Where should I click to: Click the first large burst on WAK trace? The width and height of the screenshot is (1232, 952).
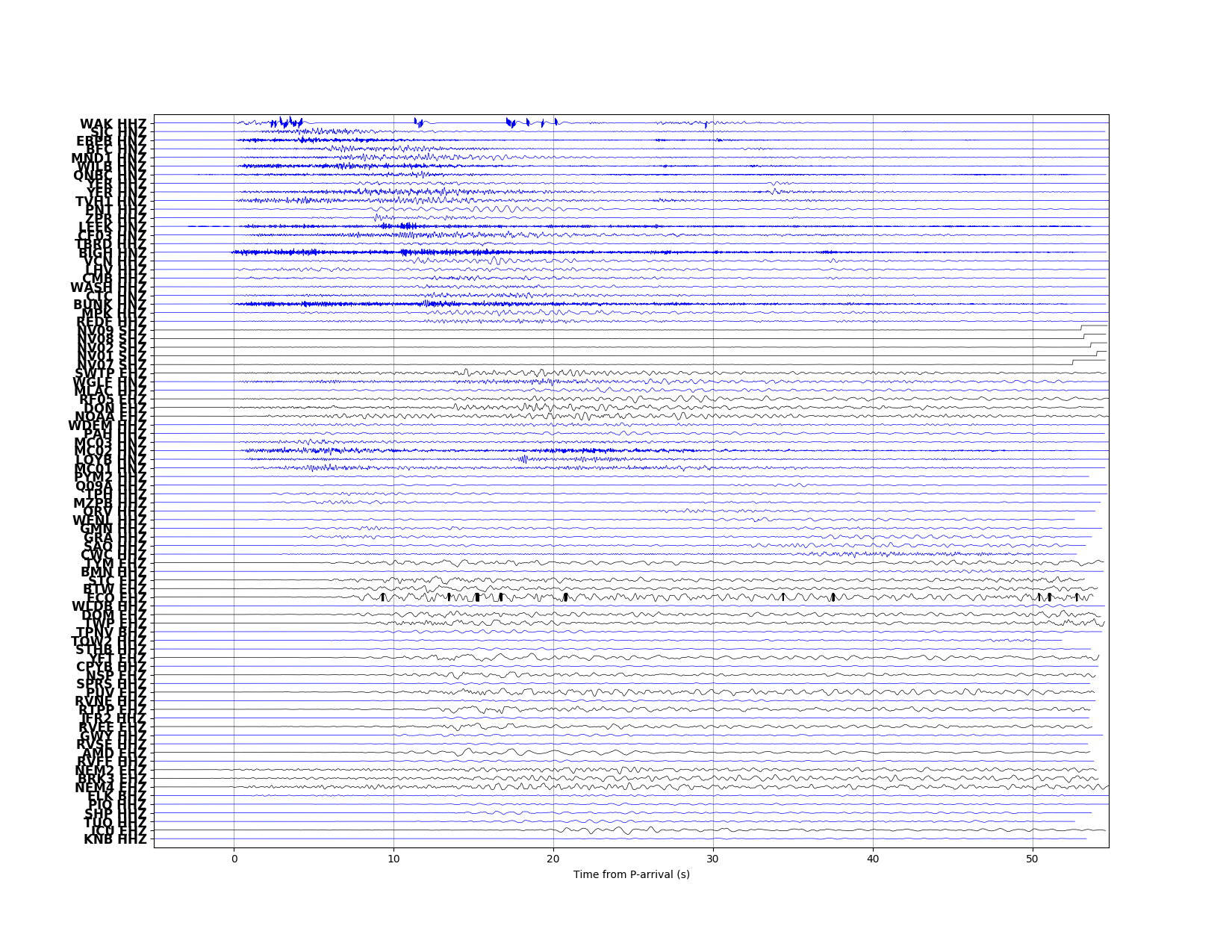(284, 122)
